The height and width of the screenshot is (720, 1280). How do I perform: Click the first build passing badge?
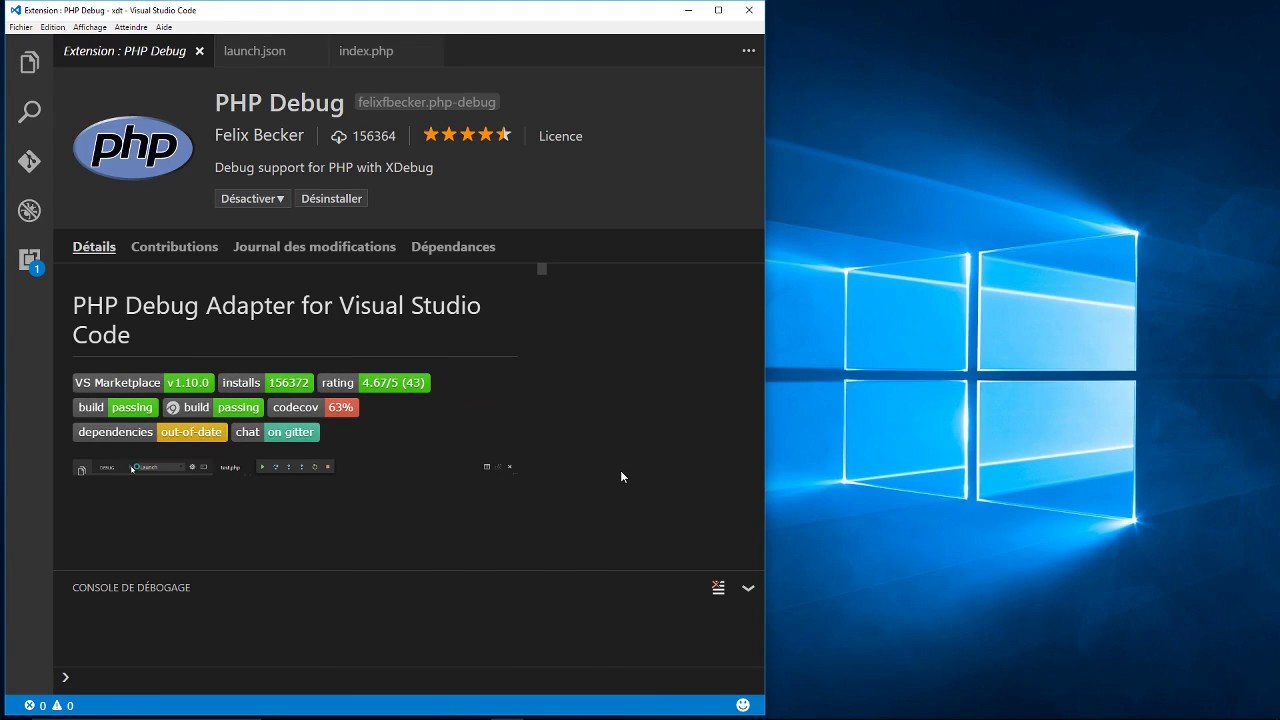(116, 408)
